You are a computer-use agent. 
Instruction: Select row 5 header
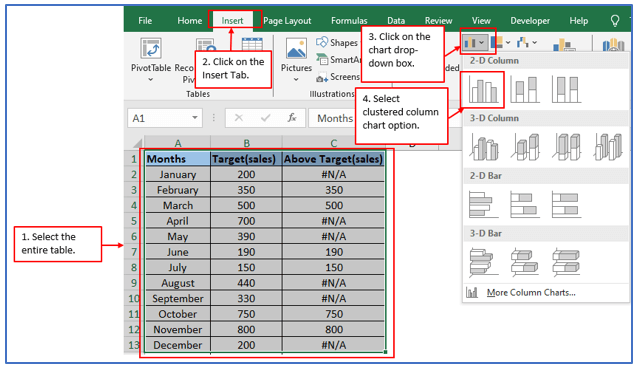134,221
